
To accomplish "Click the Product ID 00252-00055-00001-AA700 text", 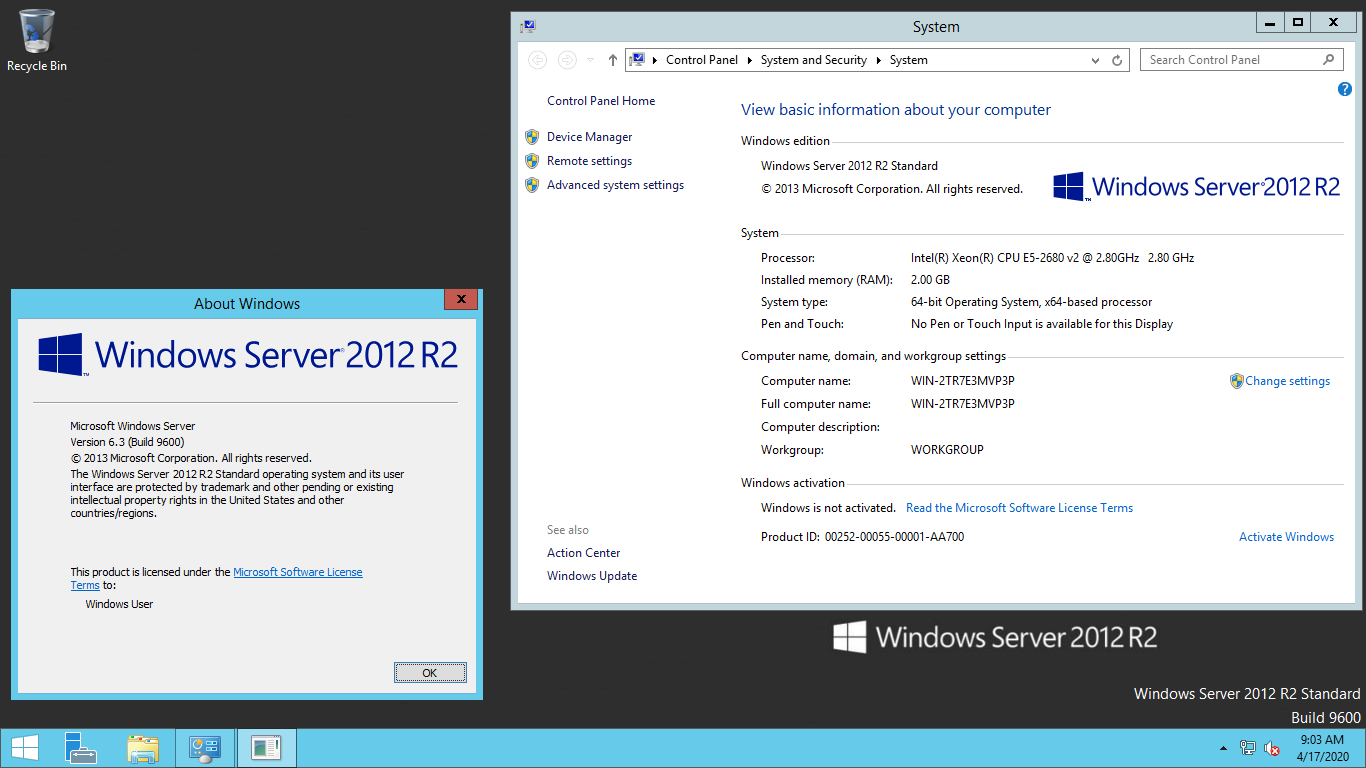I will coord(862,537).
